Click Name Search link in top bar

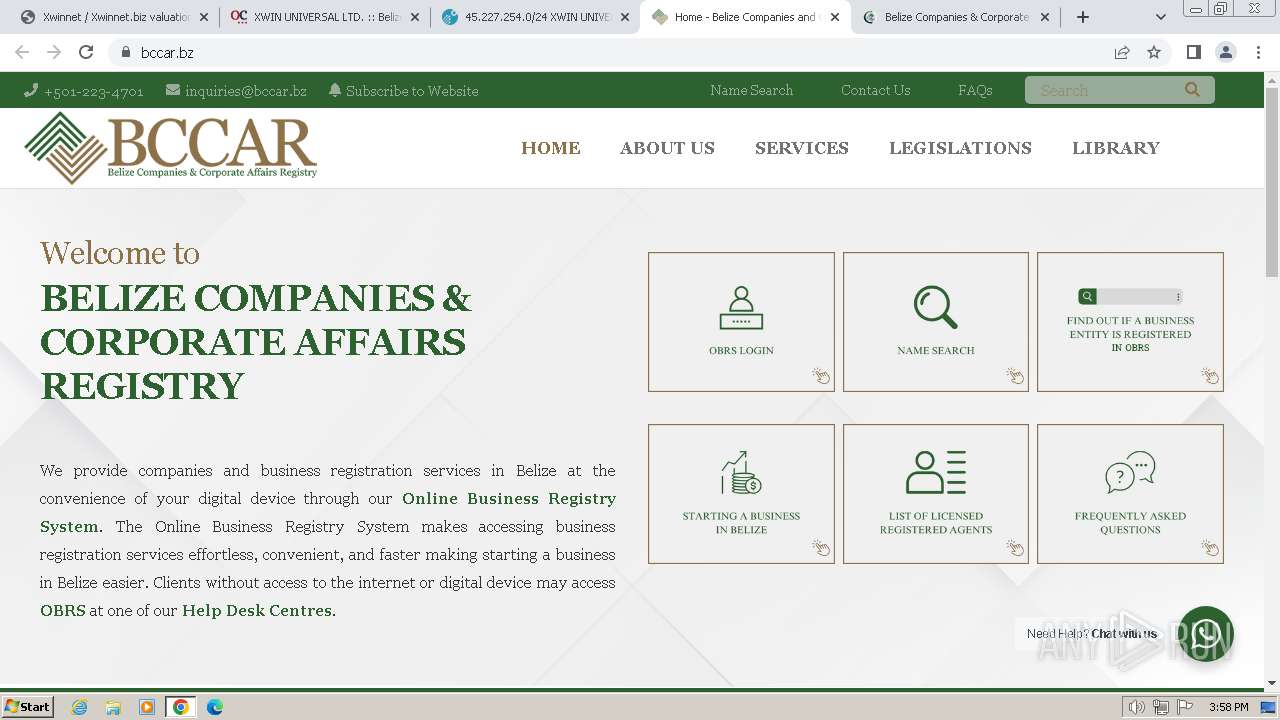tap(751, 90)
